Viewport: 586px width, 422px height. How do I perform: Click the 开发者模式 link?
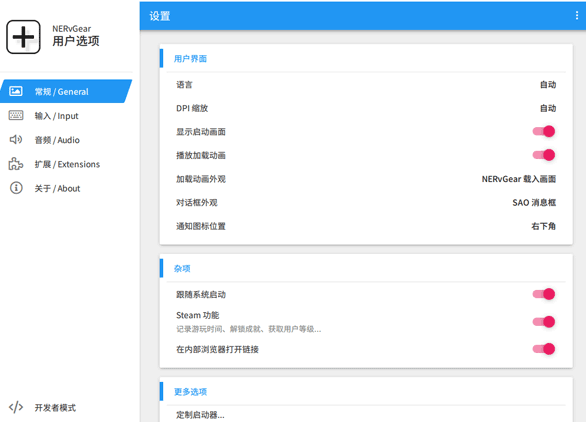tap(55, 407)
